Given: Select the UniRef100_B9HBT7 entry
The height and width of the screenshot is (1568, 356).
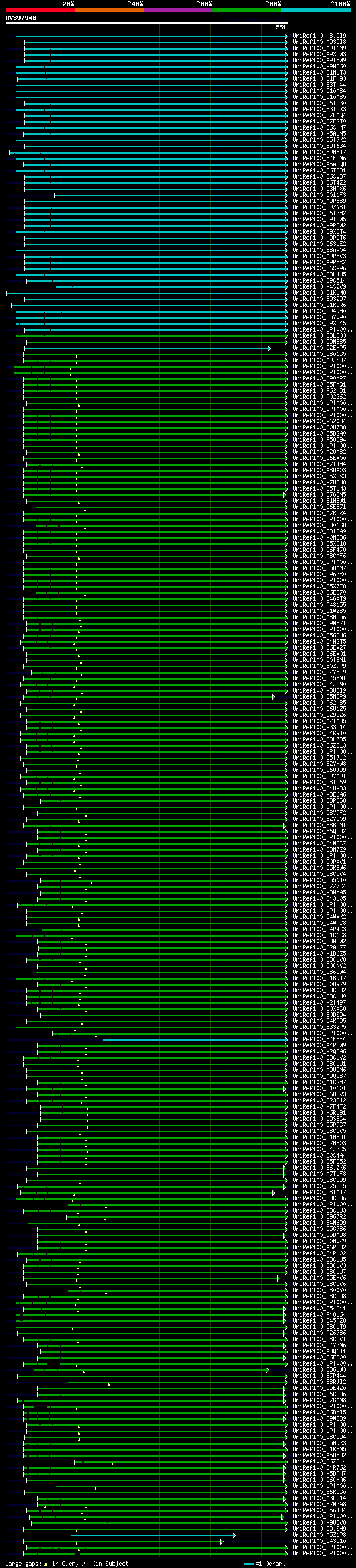Looking at the screenshot, I should tap(319, 152).
